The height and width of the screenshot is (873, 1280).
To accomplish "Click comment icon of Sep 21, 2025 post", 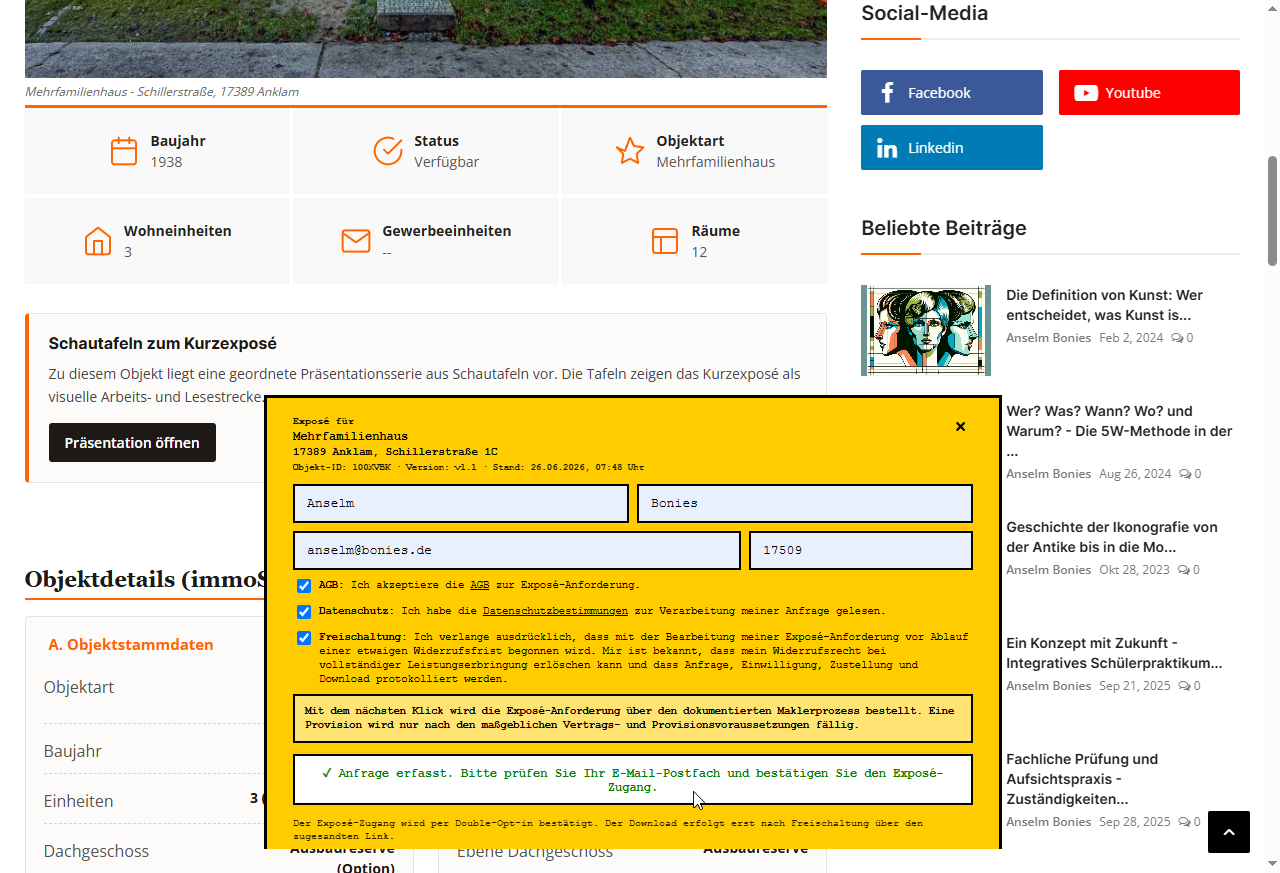I will pyautogui.click(x=1186, y=686).
